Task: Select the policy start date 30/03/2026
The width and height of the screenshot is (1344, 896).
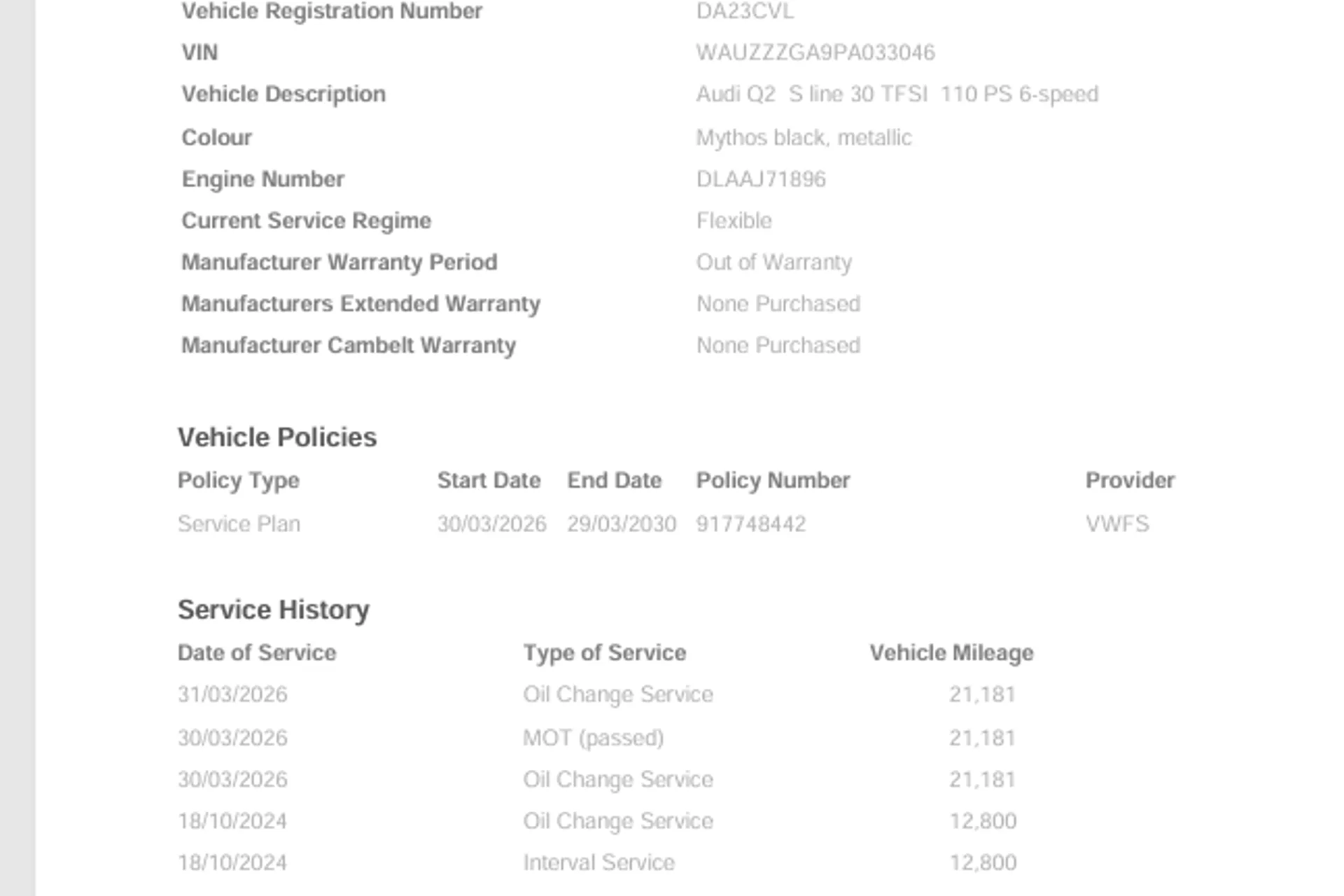Action: pyautogui.click(x=491, y=524)
